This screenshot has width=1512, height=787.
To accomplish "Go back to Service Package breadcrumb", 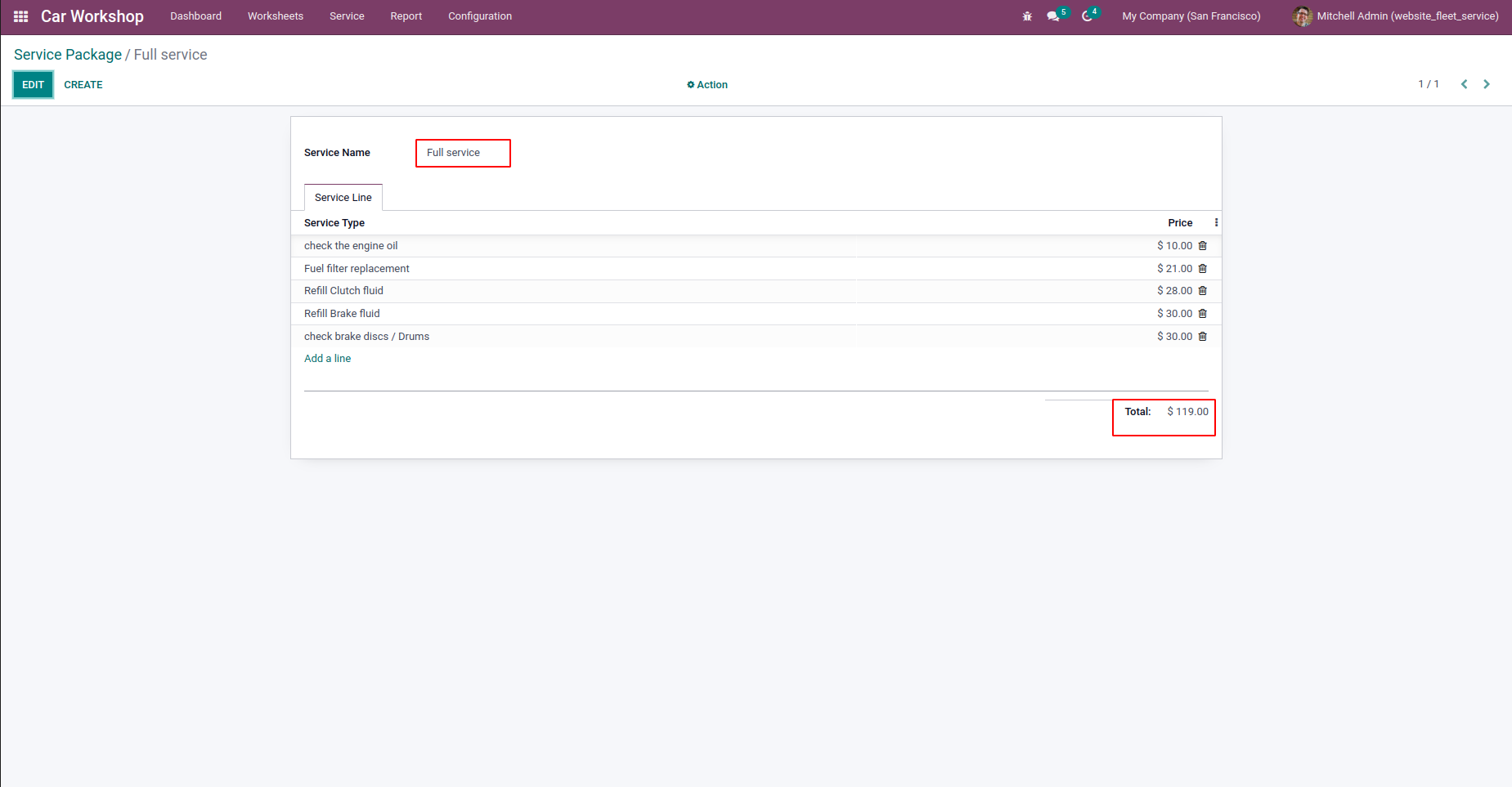I will coord(68,55).
